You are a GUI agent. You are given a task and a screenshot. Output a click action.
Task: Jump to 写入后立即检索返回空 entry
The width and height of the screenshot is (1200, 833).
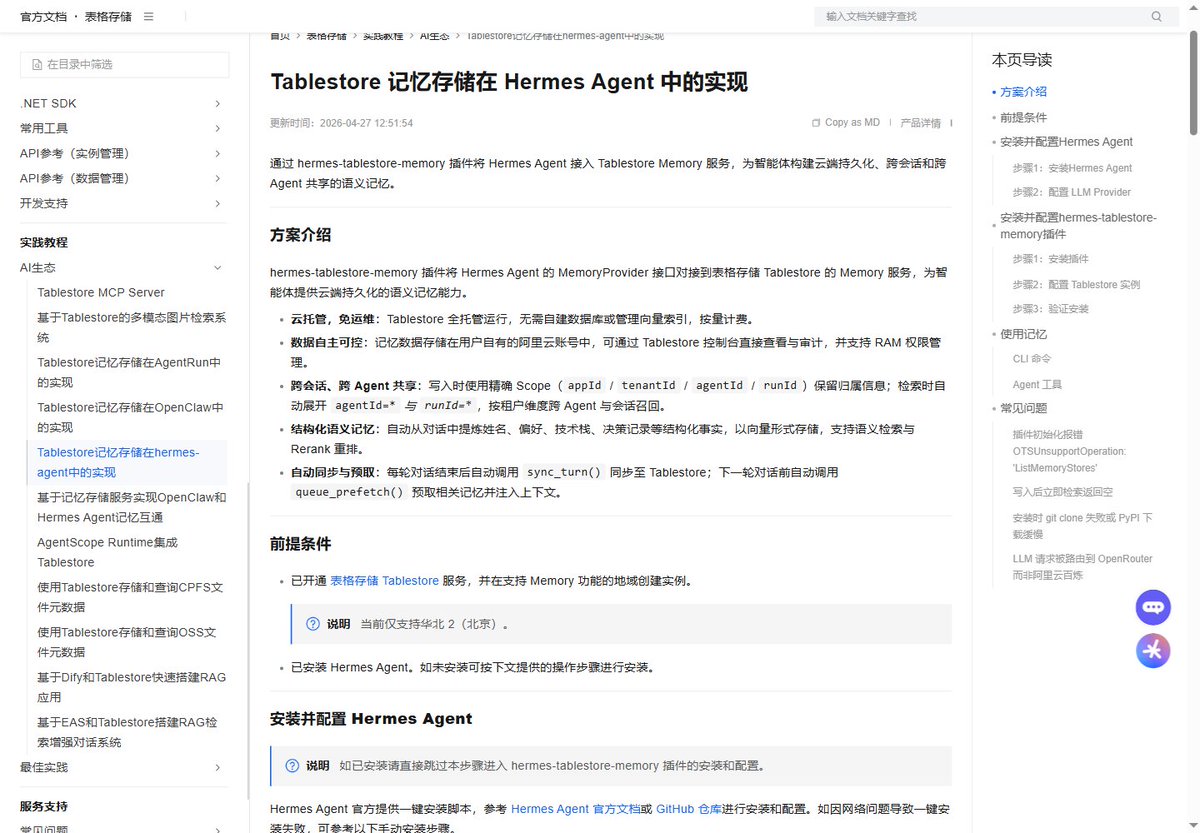pyautogui.click(x=1062, y=492)
